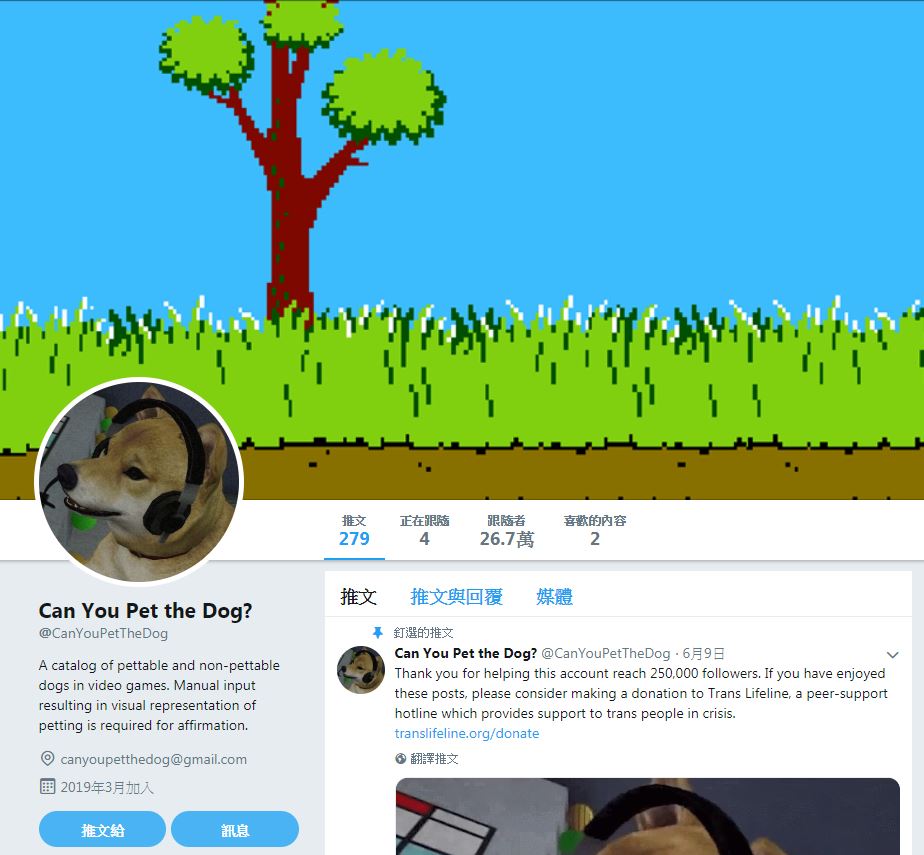The image size is (924, 855).
Task: Click the 推文給 button
Action: point(103,830)
